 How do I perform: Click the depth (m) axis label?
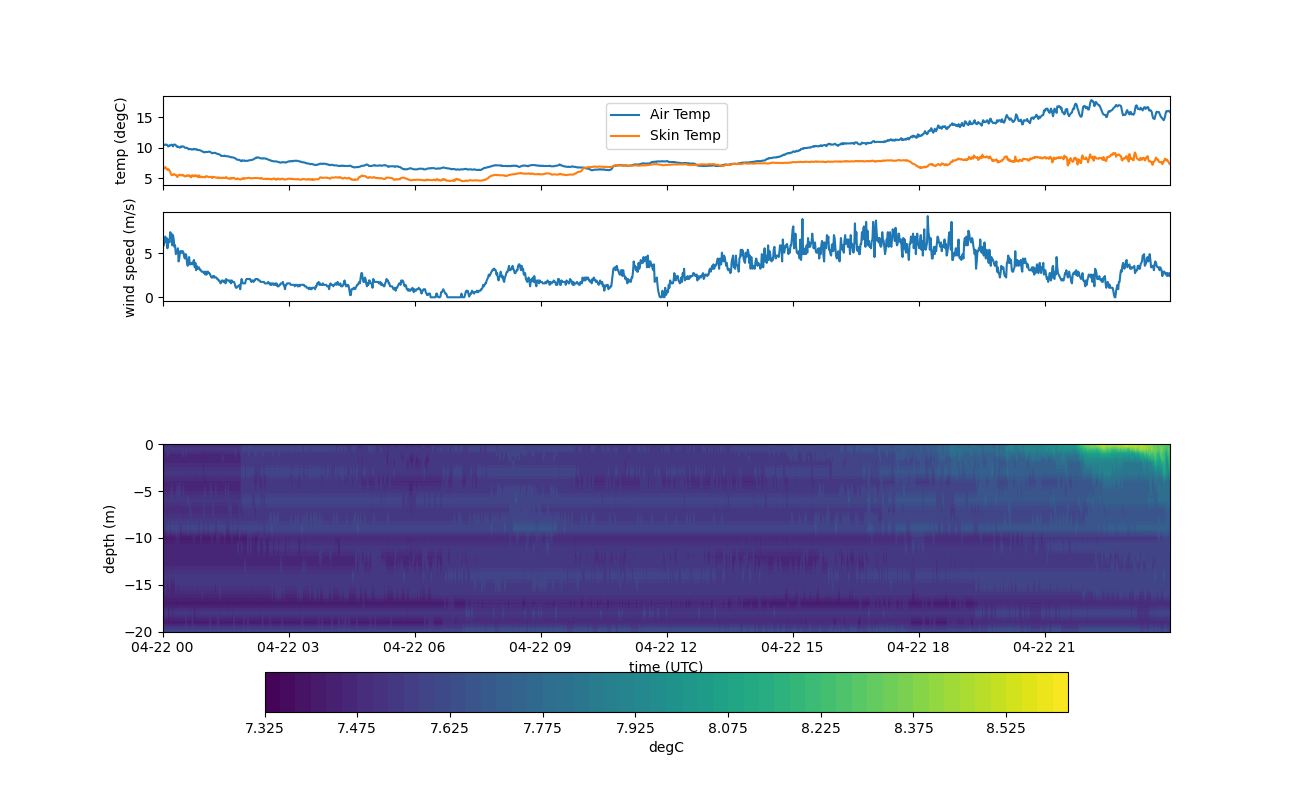point(110,538)
